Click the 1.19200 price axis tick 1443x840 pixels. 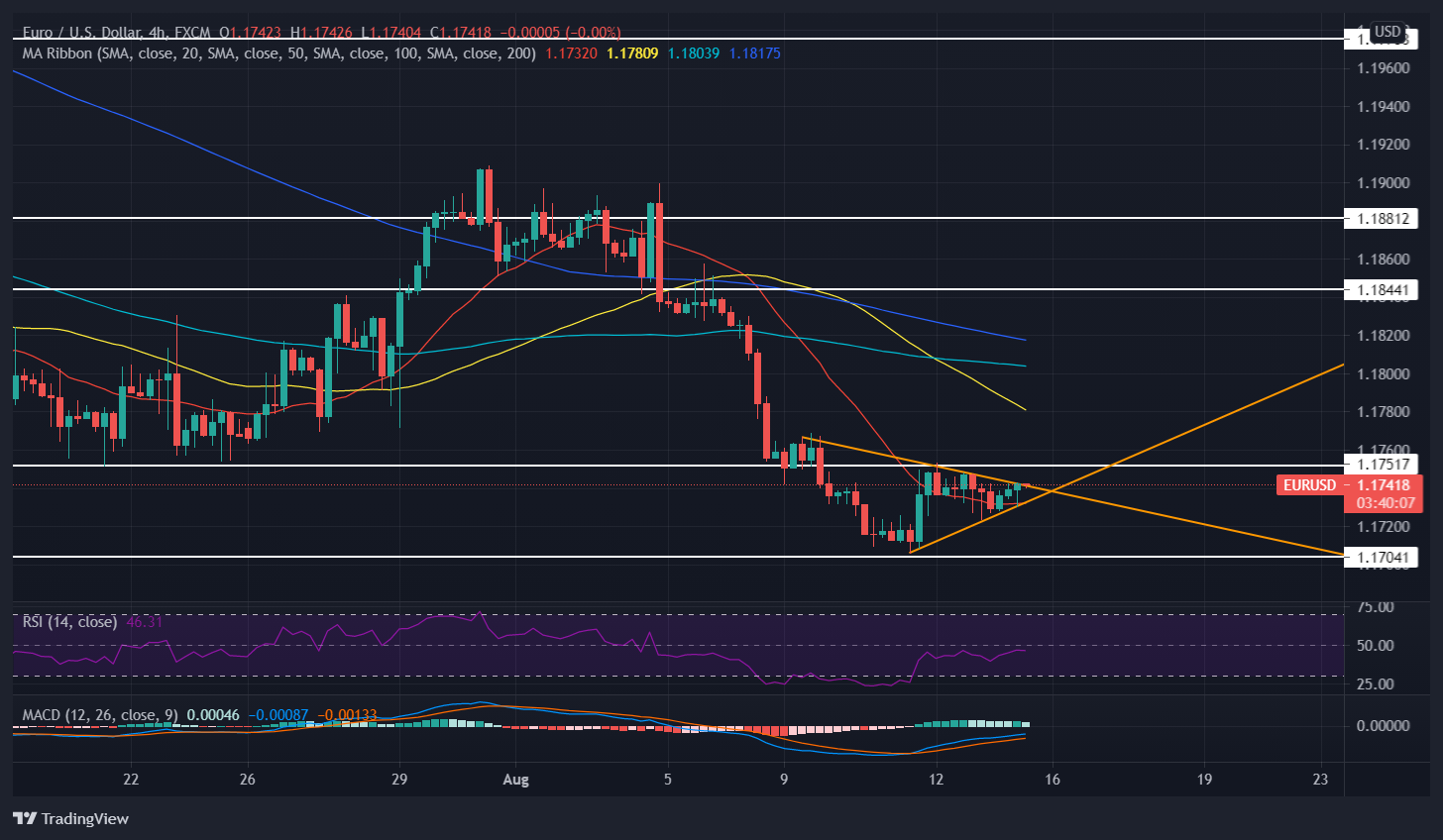click(x=1384, y=145)
